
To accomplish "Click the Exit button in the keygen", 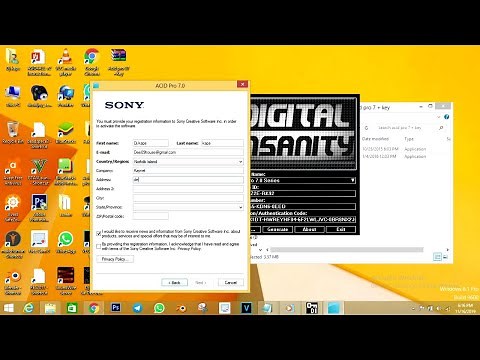I will pyautogui.click(x=341, y=229).
